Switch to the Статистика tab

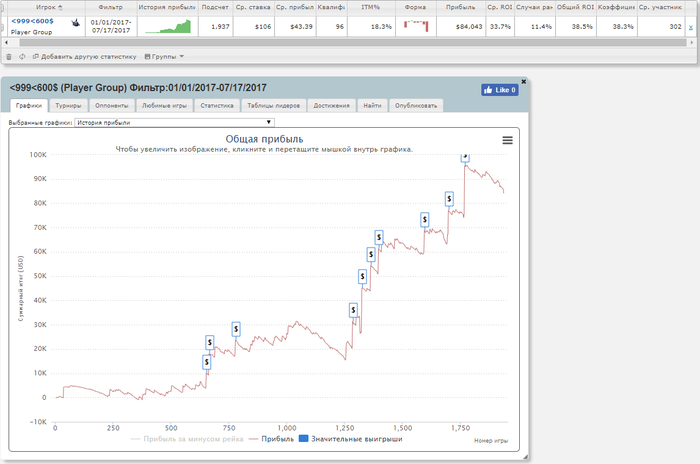(217, 106)
